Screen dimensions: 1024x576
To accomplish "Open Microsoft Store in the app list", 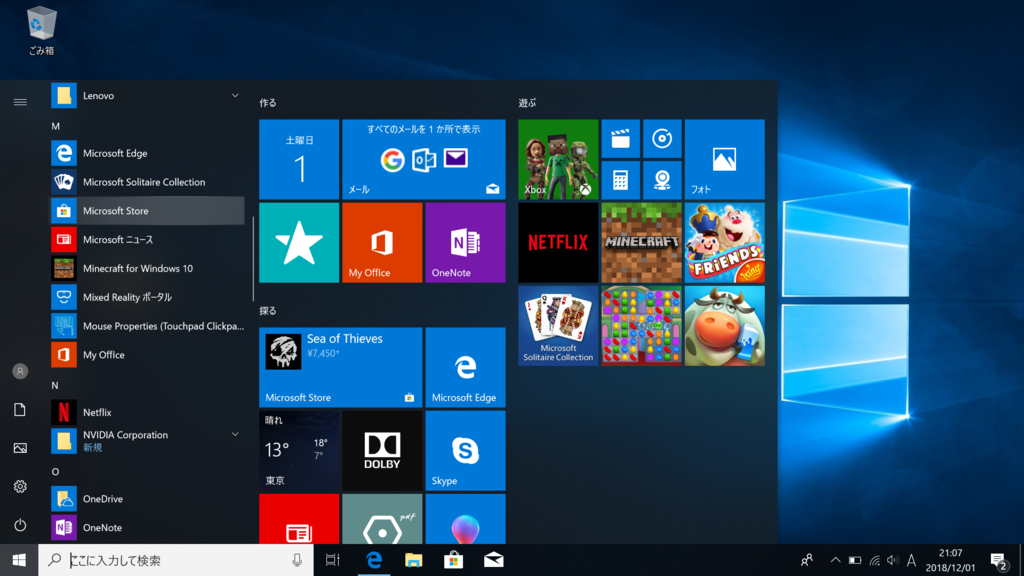I will coord(148,211).
